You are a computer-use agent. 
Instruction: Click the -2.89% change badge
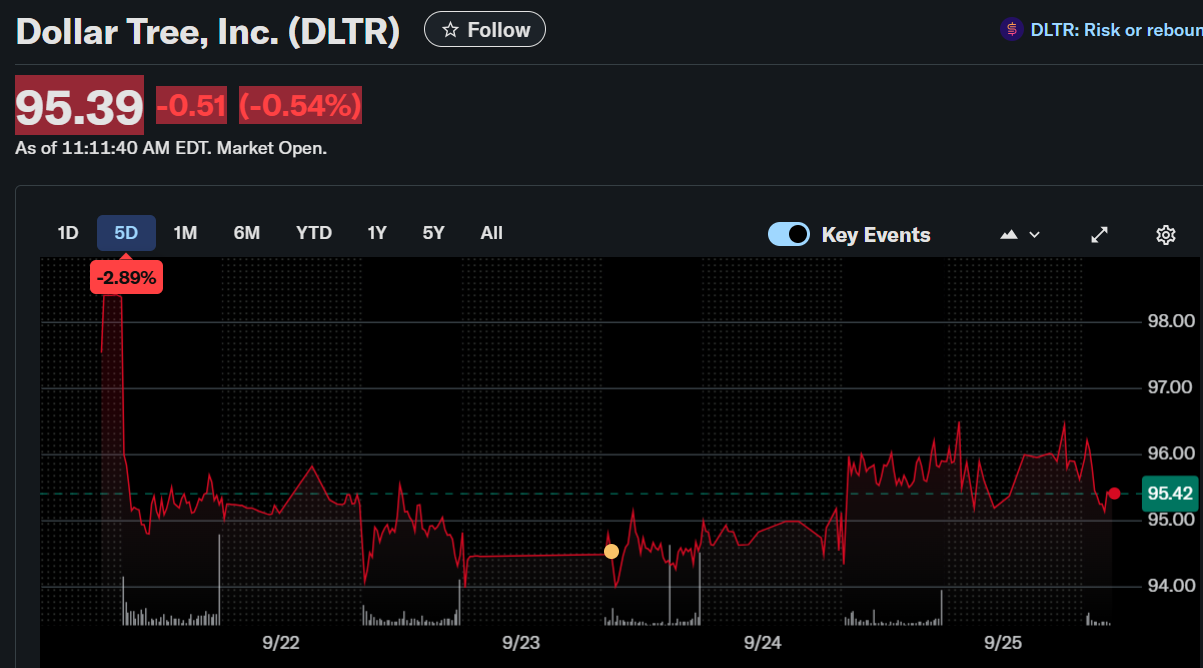tap(126, 278)
